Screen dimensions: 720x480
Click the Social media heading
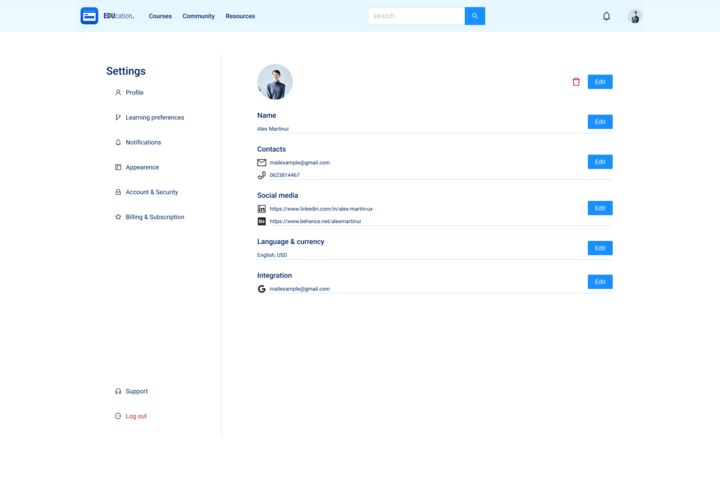pos(277,195)
